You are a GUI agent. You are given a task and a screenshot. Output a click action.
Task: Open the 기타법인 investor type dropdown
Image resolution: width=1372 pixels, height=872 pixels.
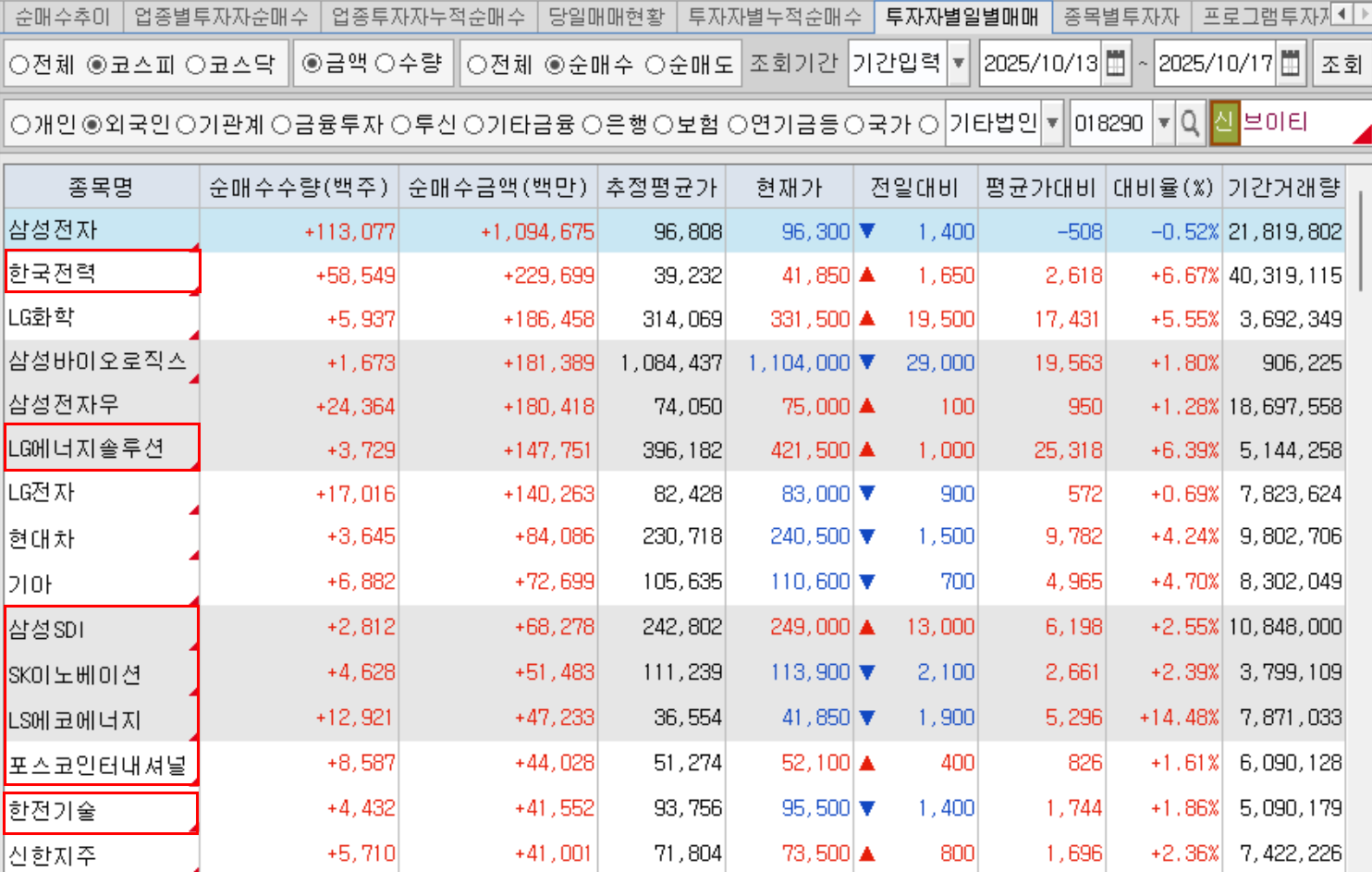[1051, 123]
